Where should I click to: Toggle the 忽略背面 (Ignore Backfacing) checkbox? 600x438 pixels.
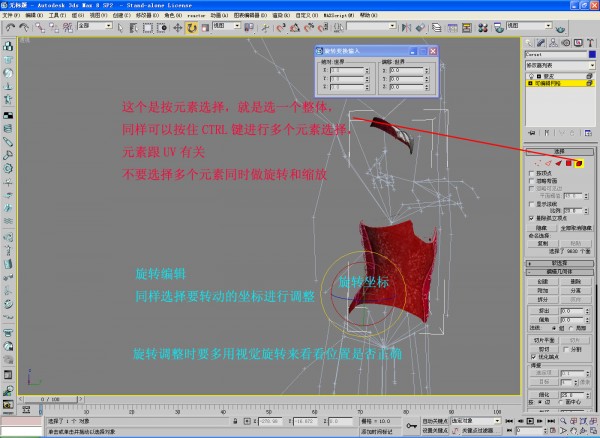coord(530,181)
